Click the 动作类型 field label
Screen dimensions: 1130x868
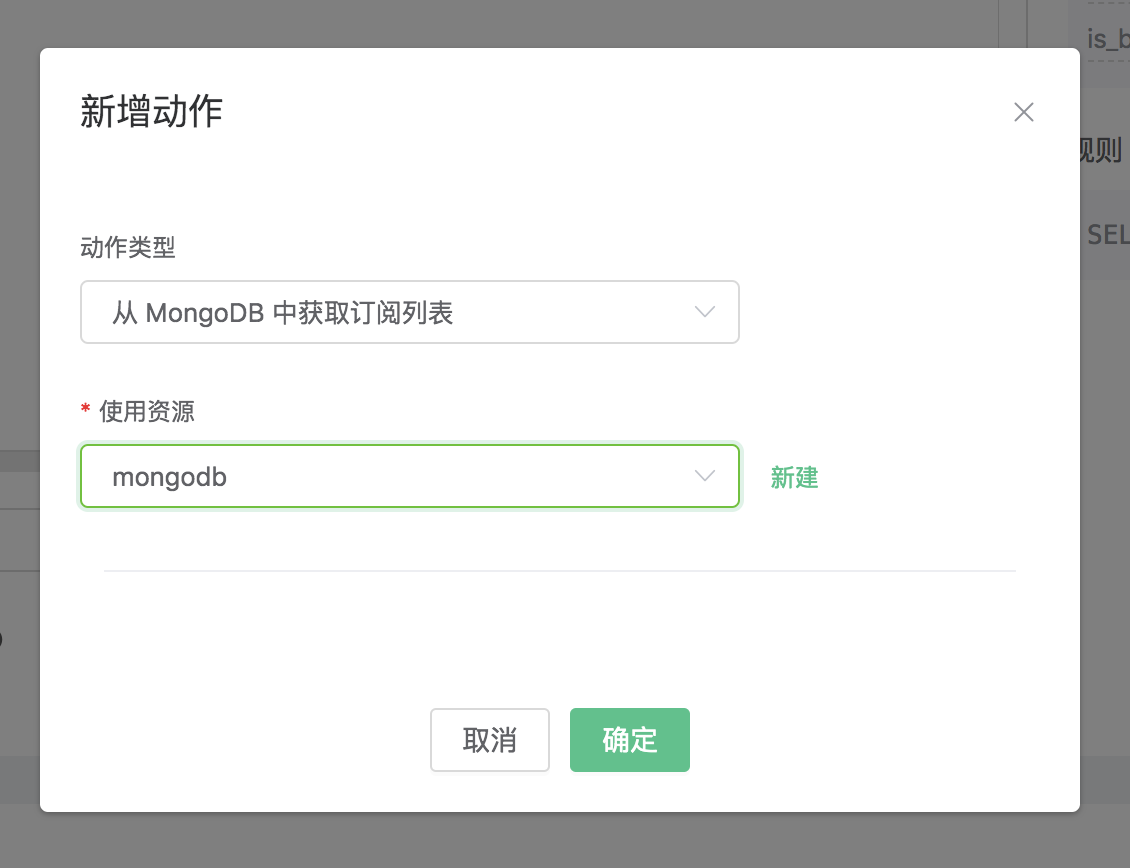(x=128, y=247)
